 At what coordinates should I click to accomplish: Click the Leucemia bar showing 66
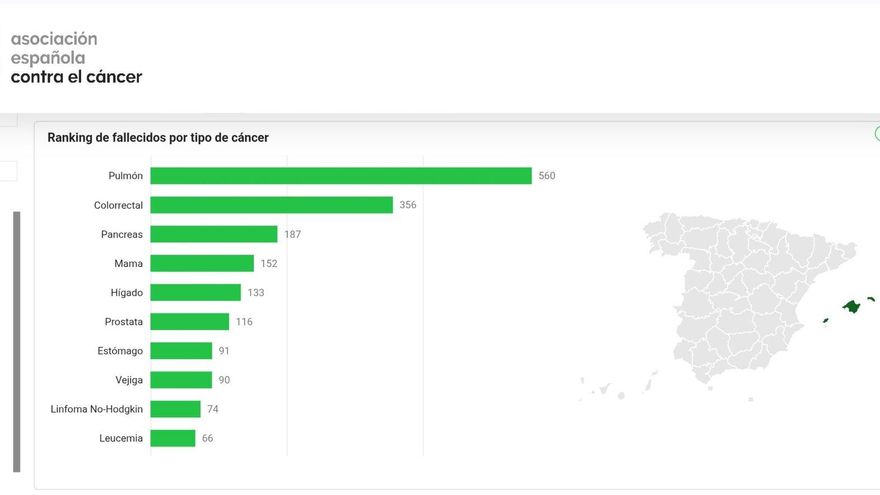(173, 438)
